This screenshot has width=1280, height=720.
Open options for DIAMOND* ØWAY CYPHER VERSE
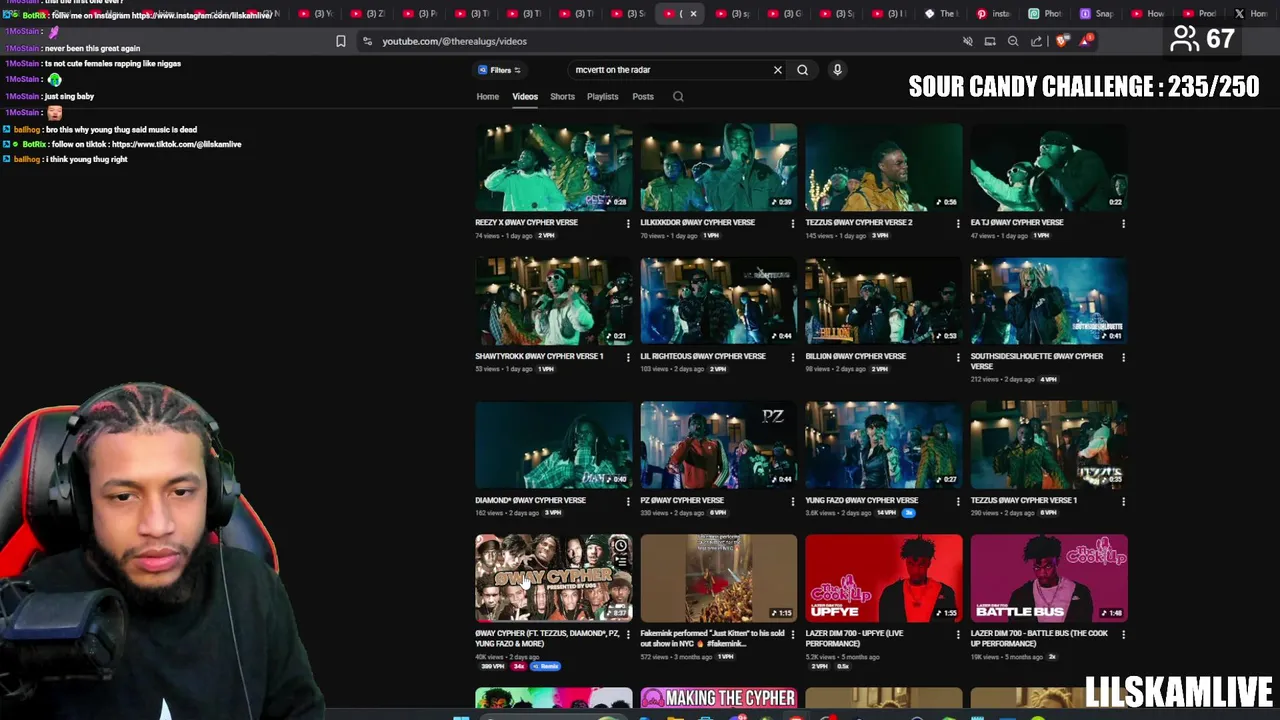[x=628, y=501]
